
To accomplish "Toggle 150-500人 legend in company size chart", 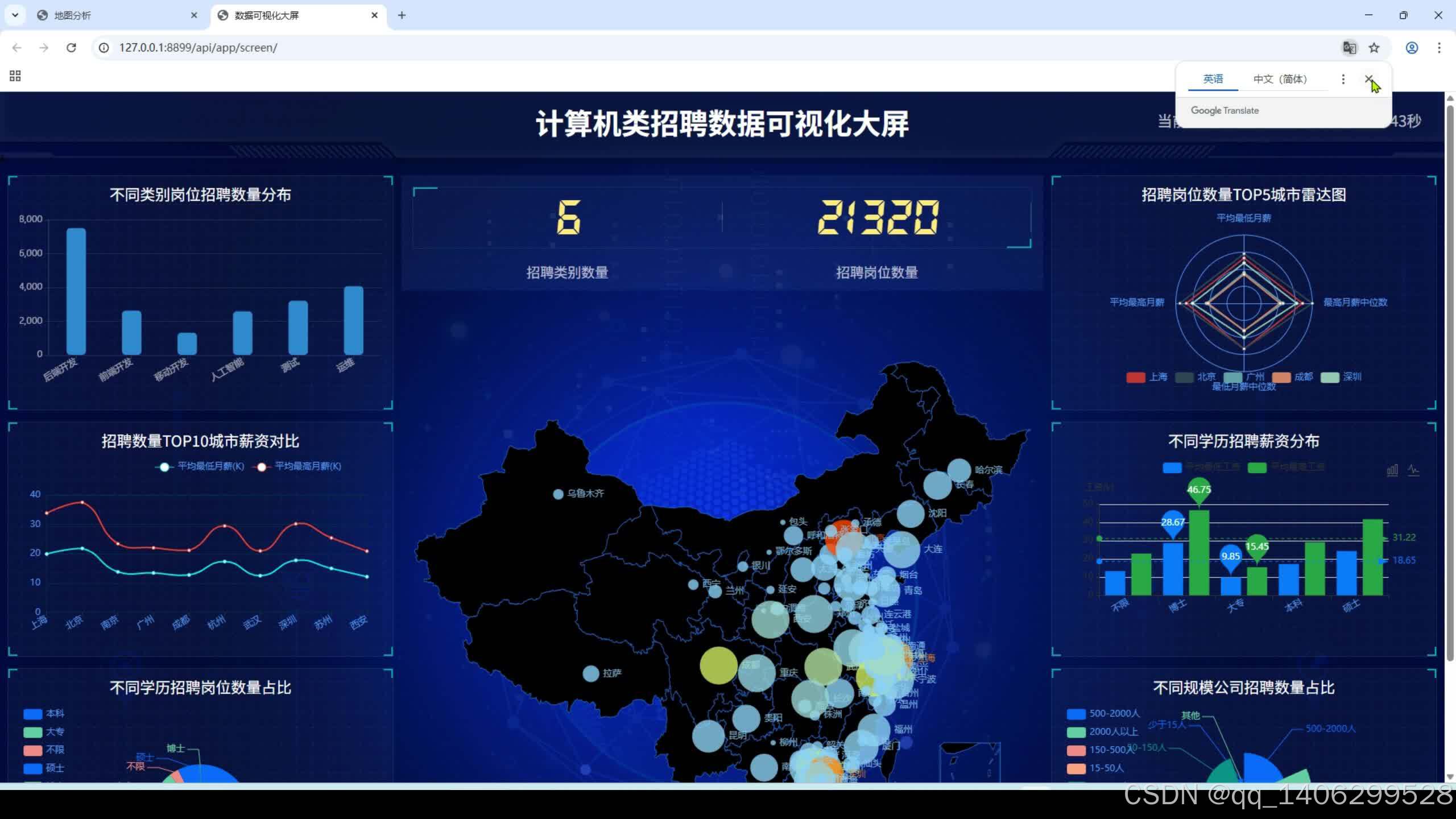I will tap(1101, 750).
